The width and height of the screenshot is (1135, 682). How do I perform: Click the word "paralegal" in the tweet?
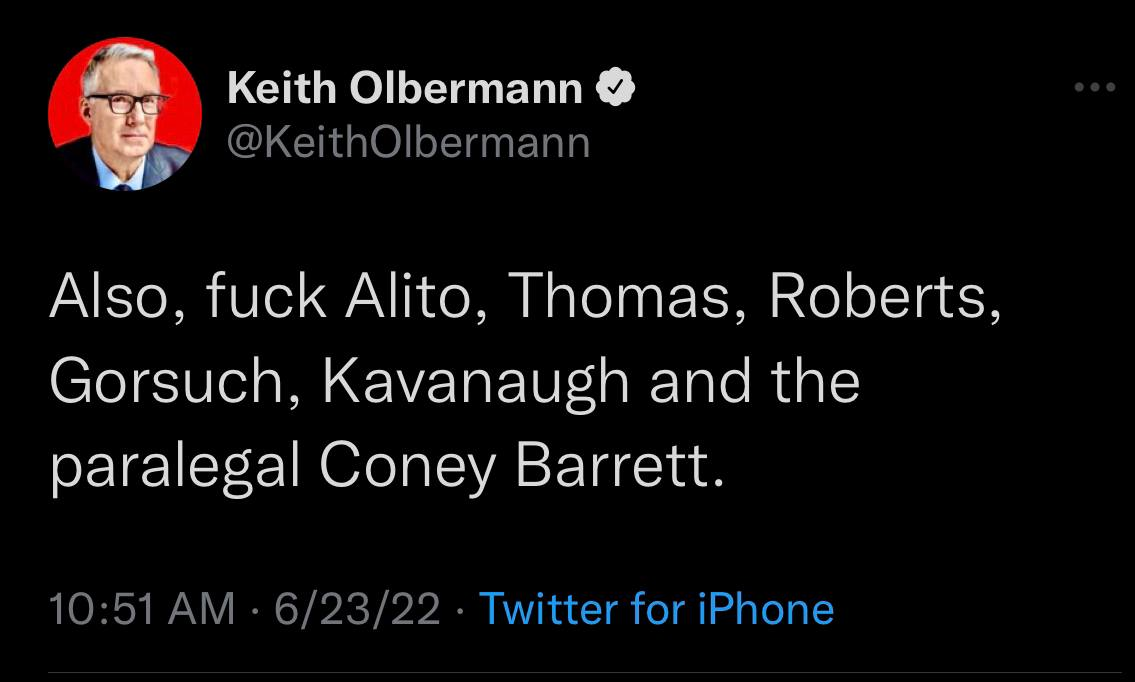coord(176,467)
